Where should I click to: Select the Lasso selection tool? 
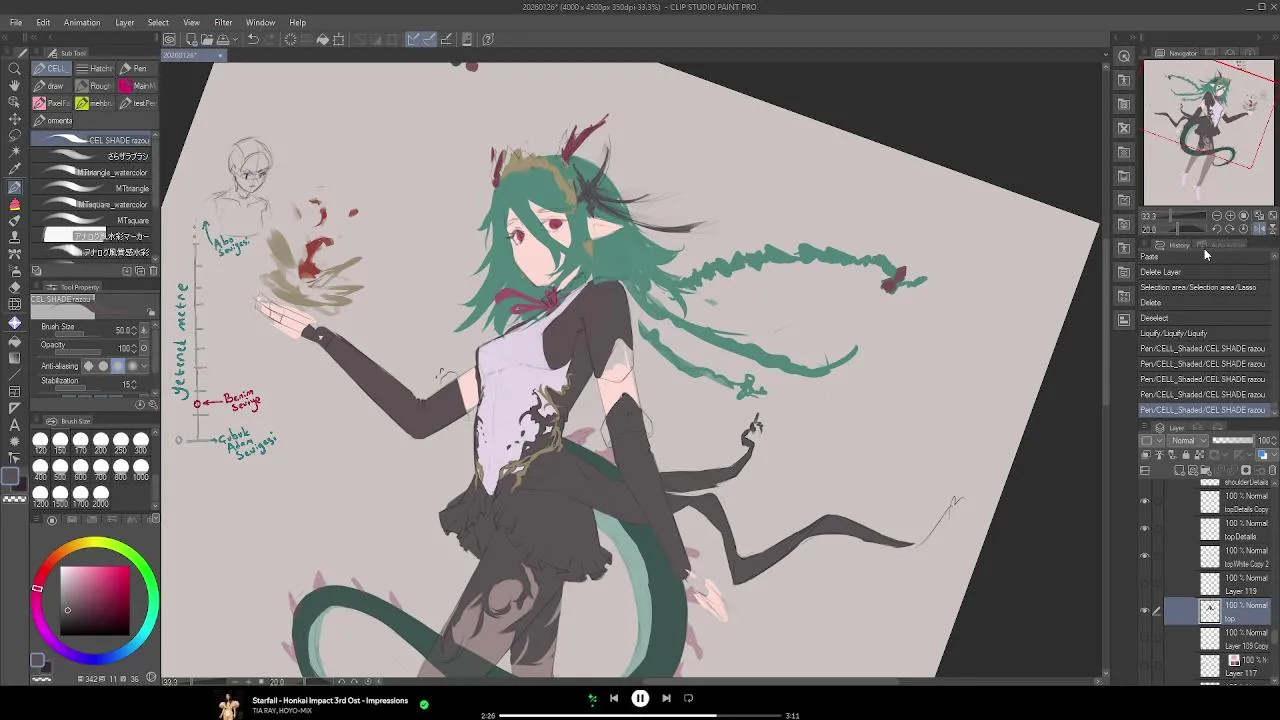coord(14,136)
